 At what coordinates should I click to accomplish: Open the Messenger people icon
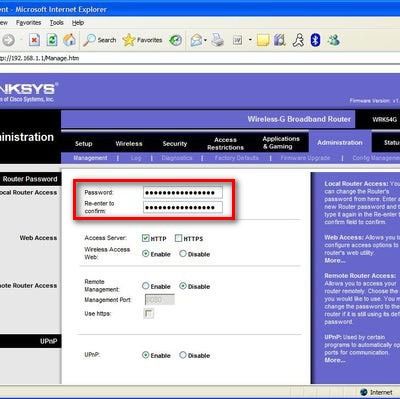coord(333,40)
